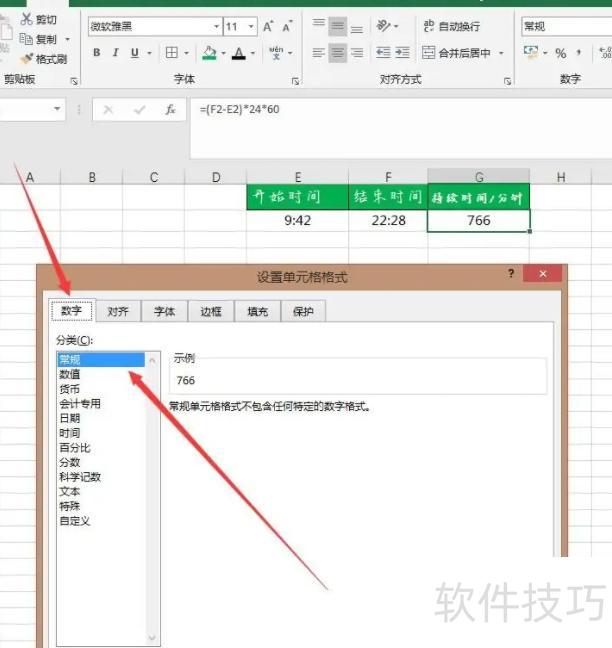The height and width of the screenshot is (648, 612).
Task: Select column G header
Action: point(479,177)
